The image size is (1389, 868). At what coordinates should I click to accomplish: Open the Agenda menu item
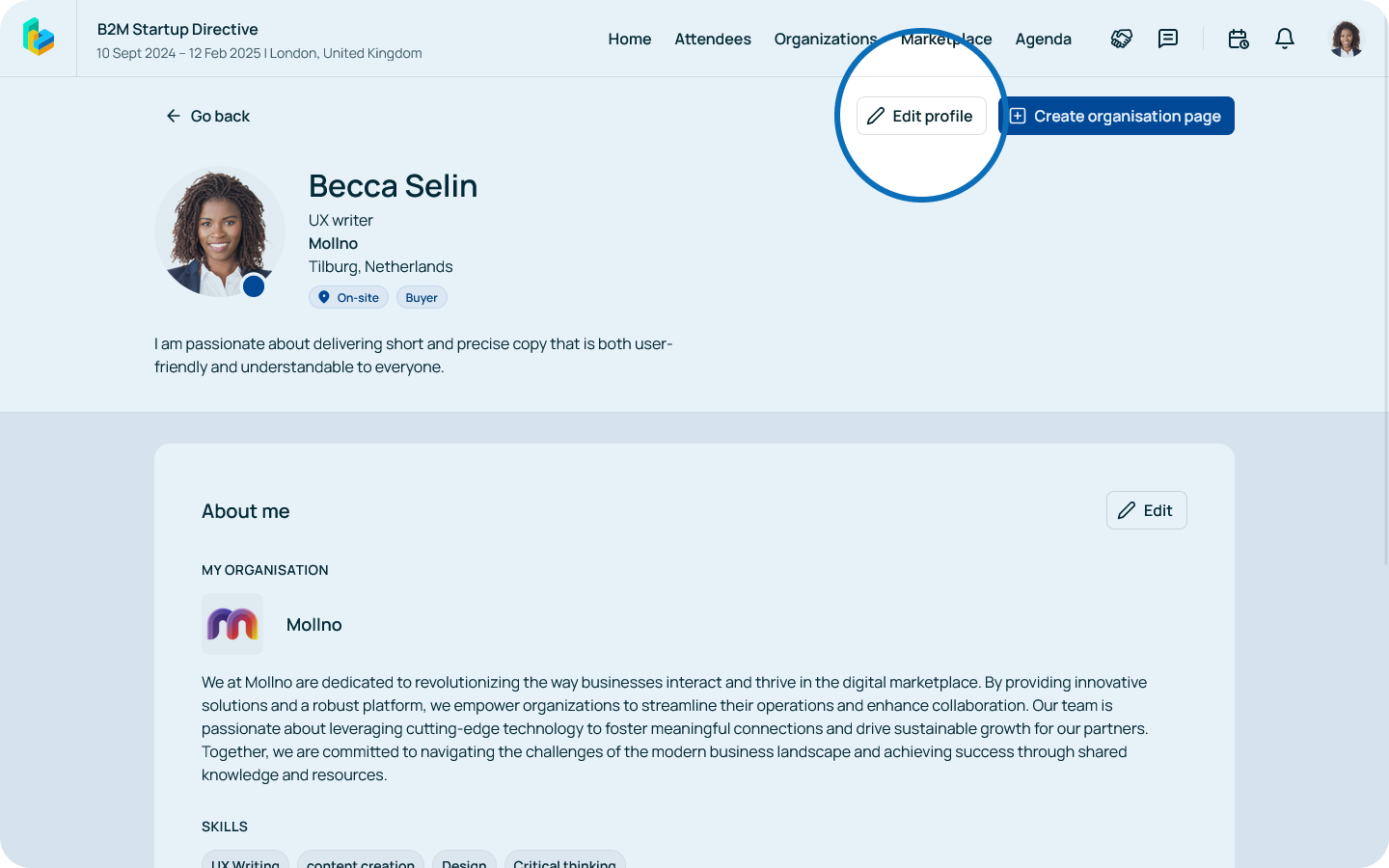[1043, 39]
